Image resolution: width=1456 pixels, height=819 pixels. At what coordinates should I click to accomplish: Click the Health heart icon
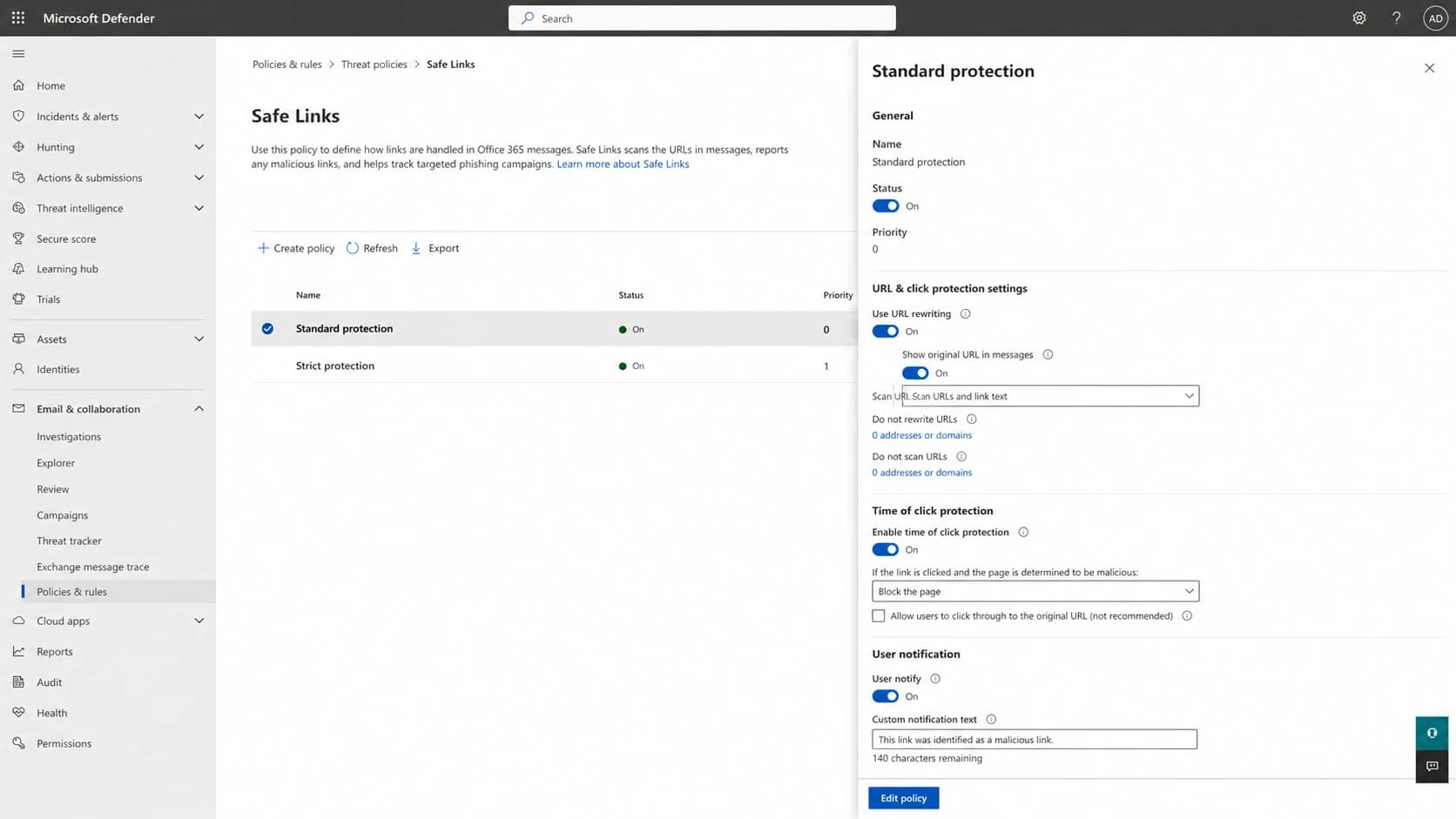18,713
